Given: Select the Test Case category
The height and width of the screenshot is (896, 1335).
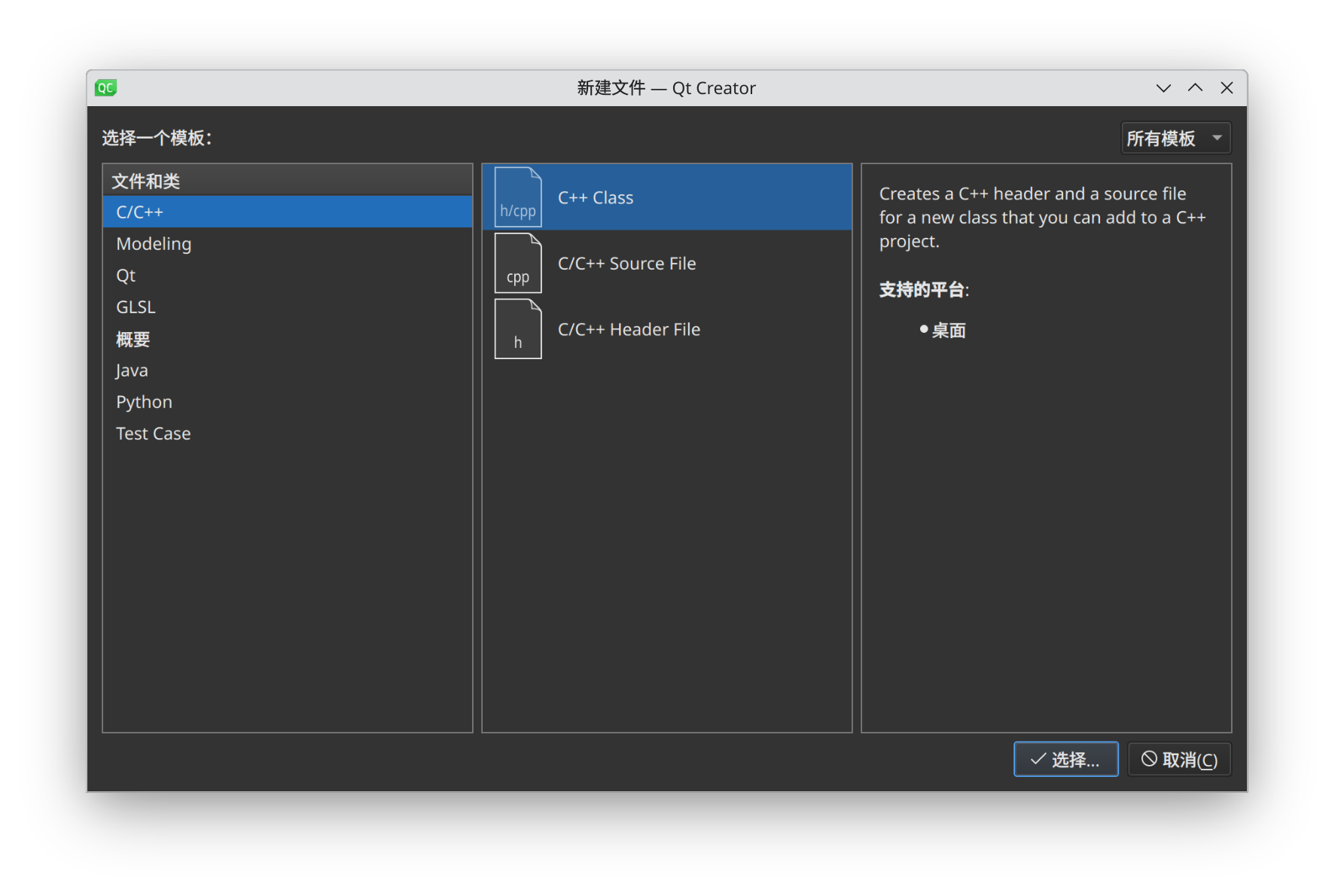Looking at the screenshot, I should pos(288,434).
